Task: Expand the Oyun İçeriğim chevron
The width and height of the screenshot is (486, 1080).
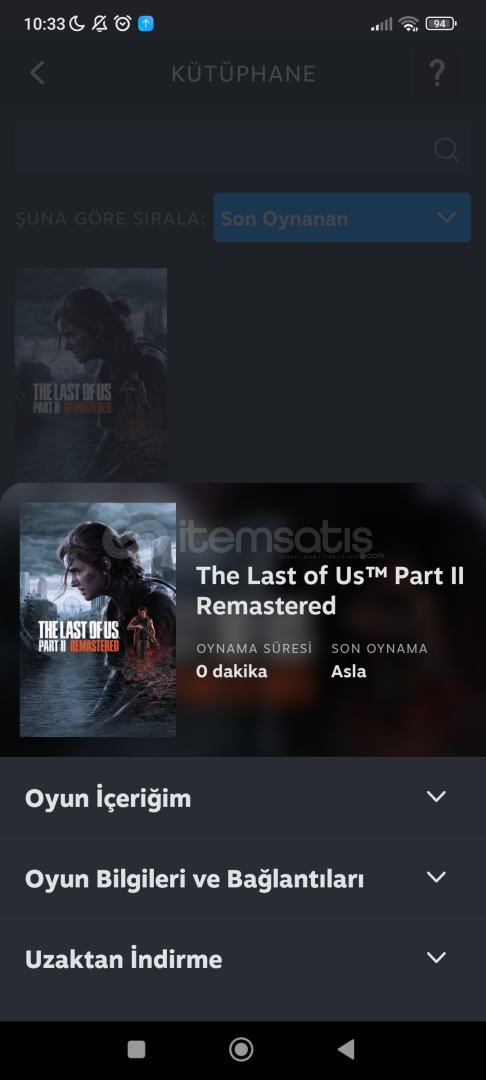Action: click(436, 797)
